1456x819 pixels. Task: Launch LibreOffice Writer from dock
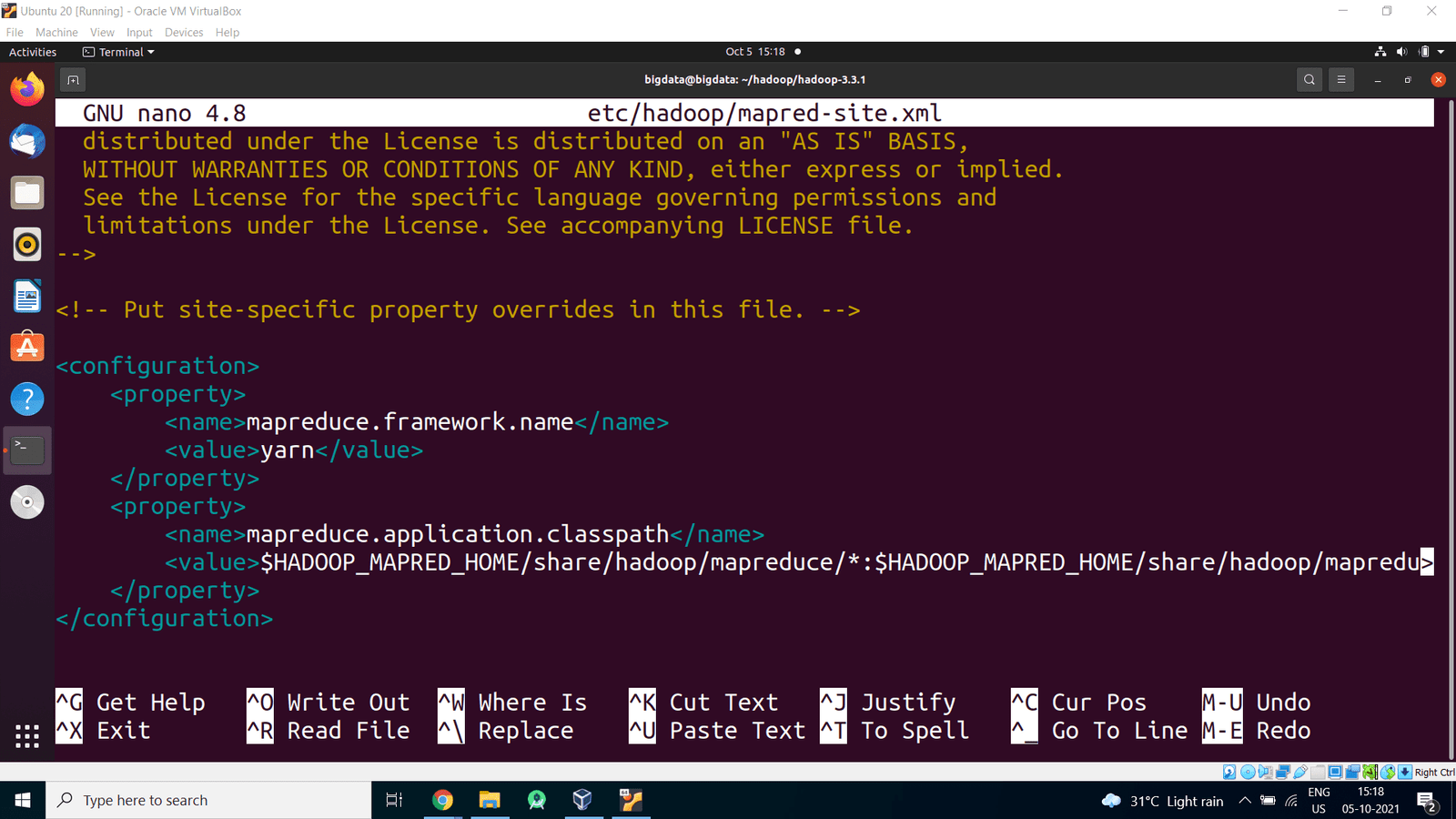[27, 296]
